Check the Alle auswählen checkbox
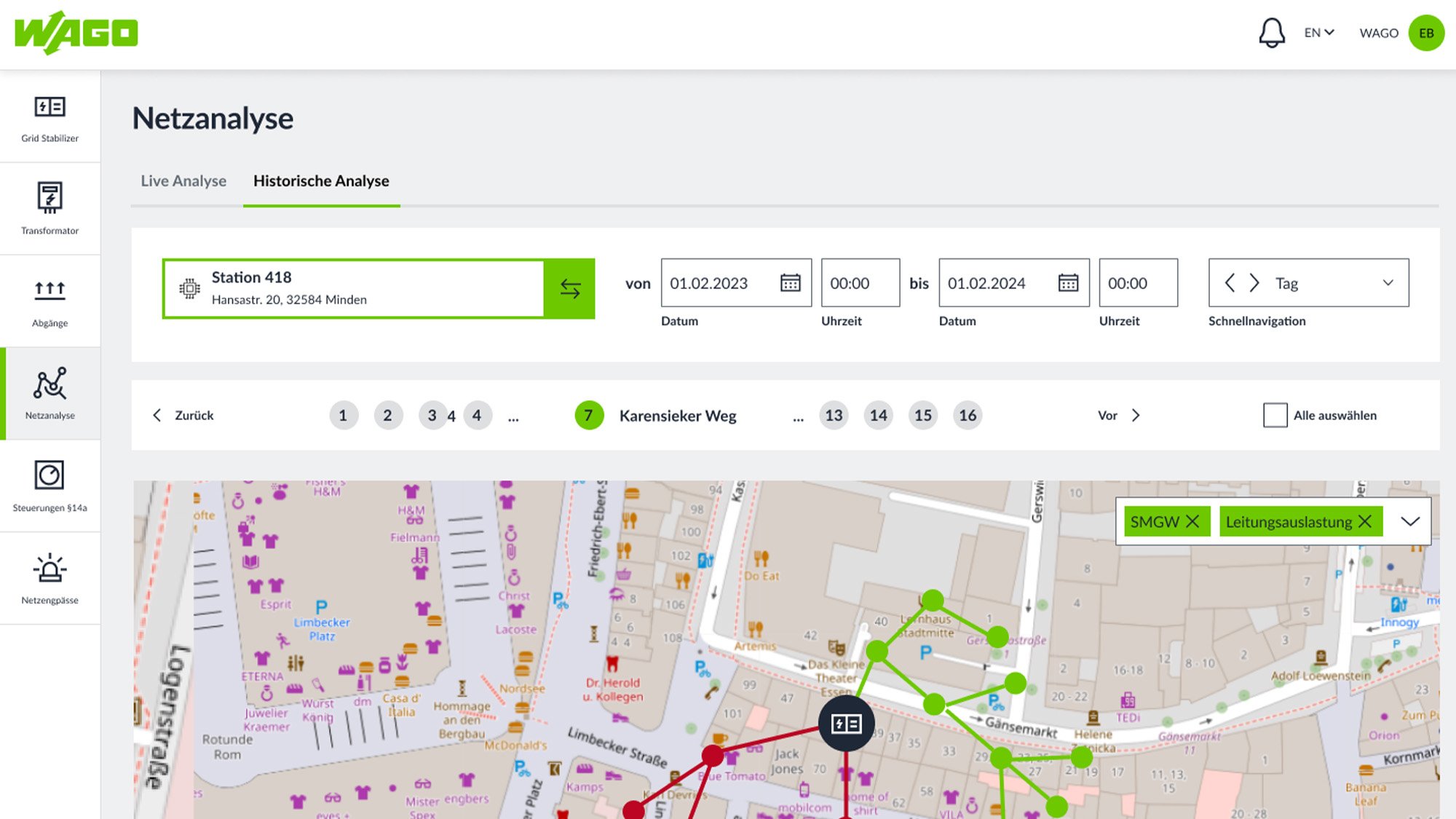The width and height of the screenshot is (1456, 819). 1275,415
